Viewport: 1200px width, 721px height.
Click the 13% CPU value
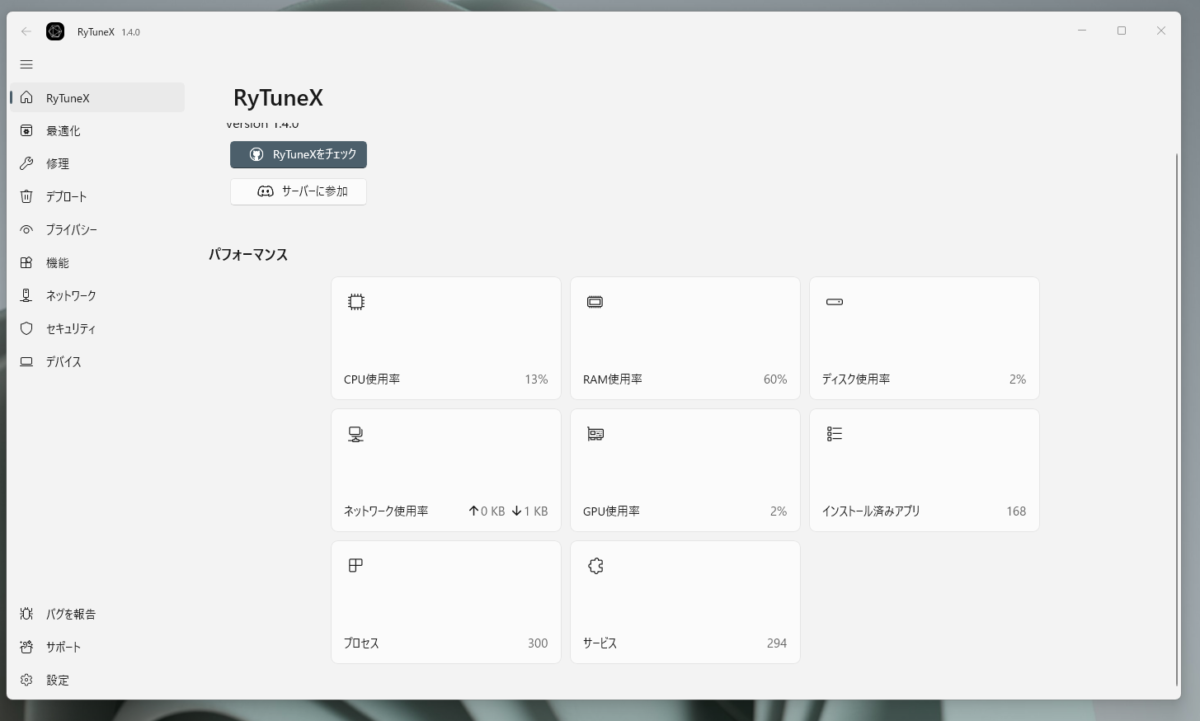tap(536, 380)
